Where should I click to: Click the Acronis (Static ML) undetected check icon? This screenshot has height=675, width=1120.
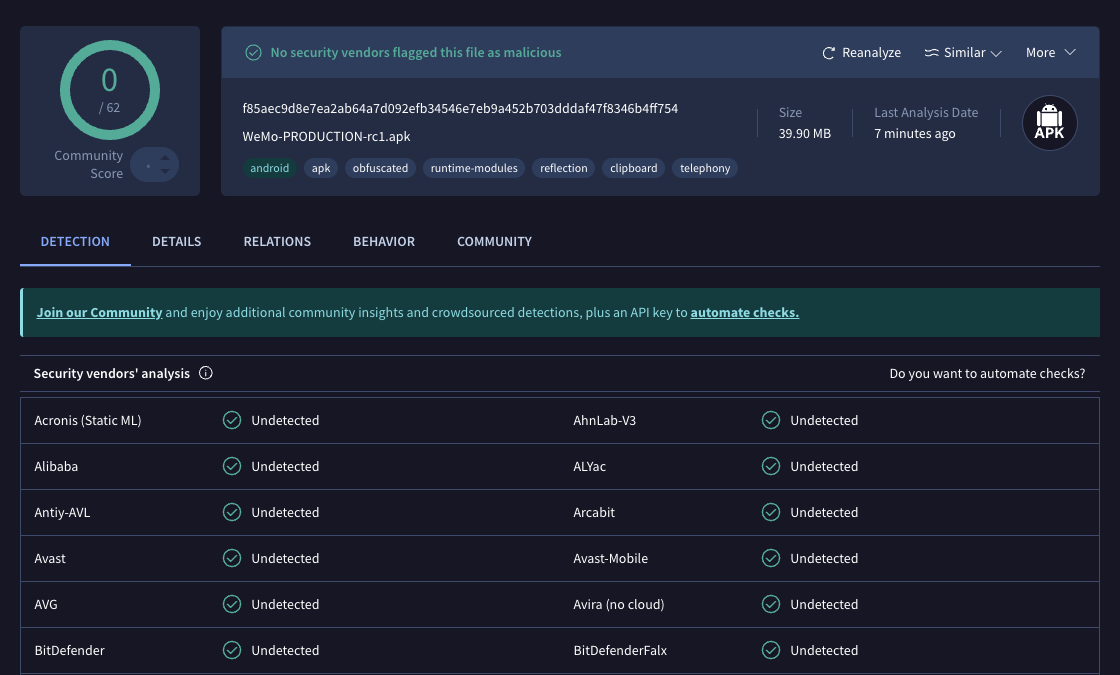pyautogui.click(x=232, y=420)
